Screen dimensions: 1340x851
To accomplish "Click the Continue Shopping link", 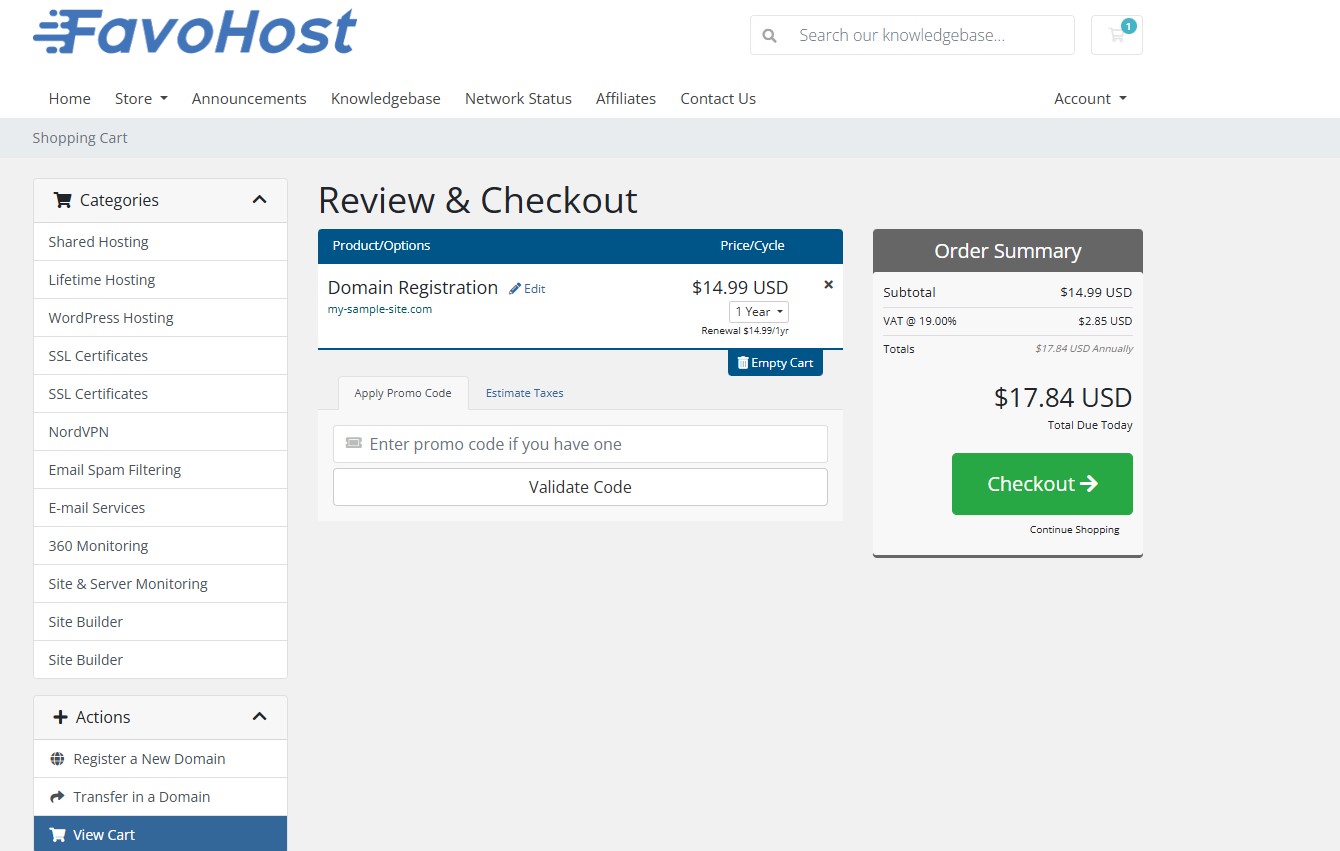I will (x=1074, y=530).
